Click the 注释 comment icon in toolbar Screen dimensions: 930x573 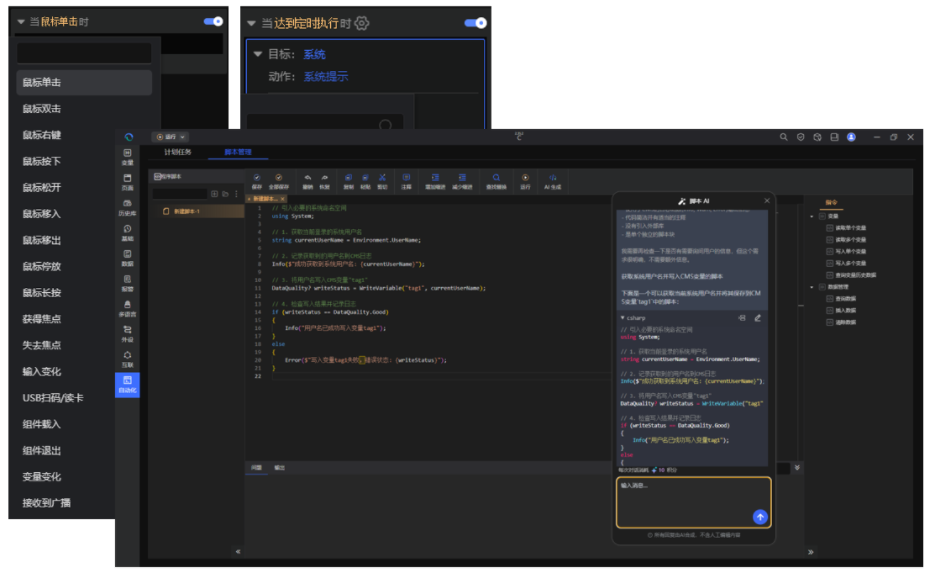pyautogui.click(x=406, y=177)
